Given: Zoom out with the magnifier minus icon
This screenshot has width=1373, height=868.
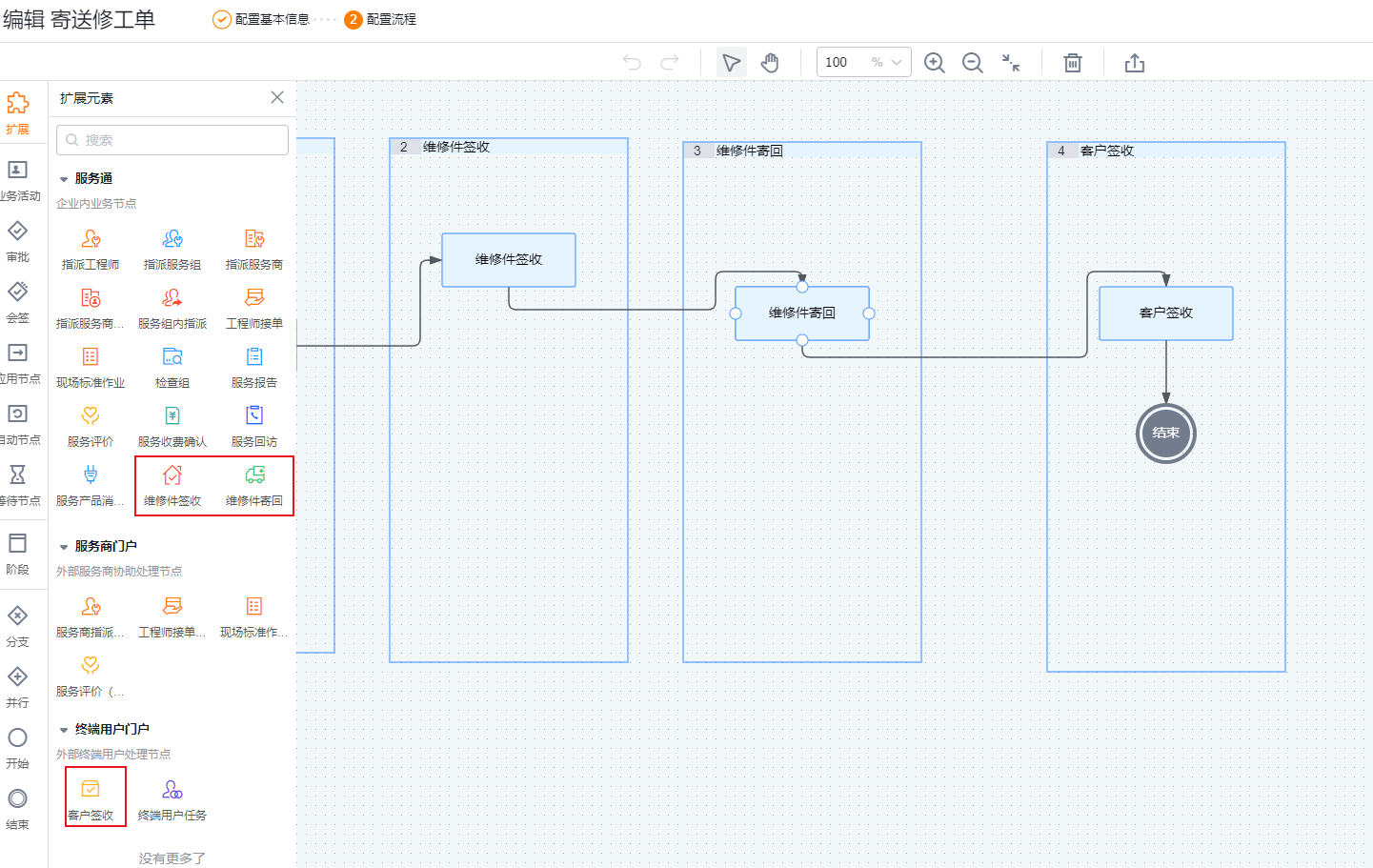Looking at the screenshot, I should coord(973,63).
